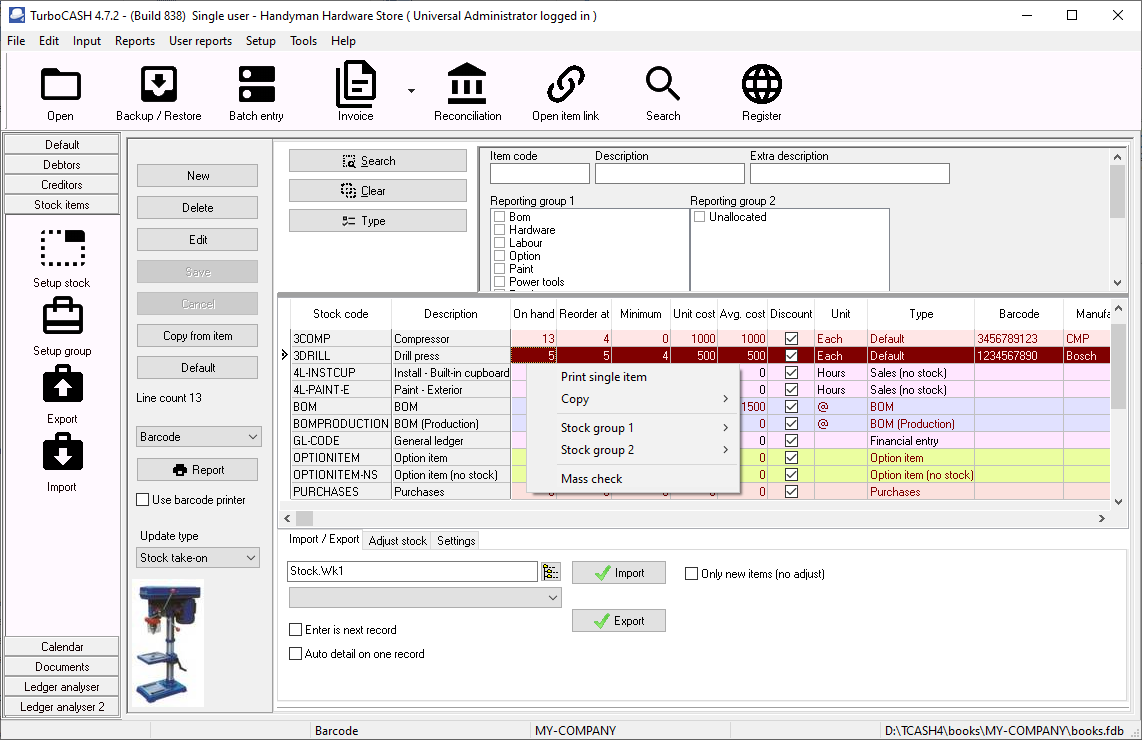Open the Invoice tool
Viewport: 1142px width, 740px height.
[355, 90]
